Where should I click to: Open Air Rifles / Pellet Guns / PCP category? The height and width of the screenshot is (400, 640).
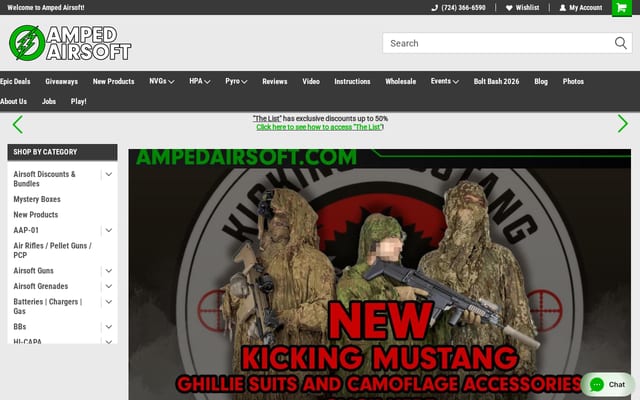52,250
